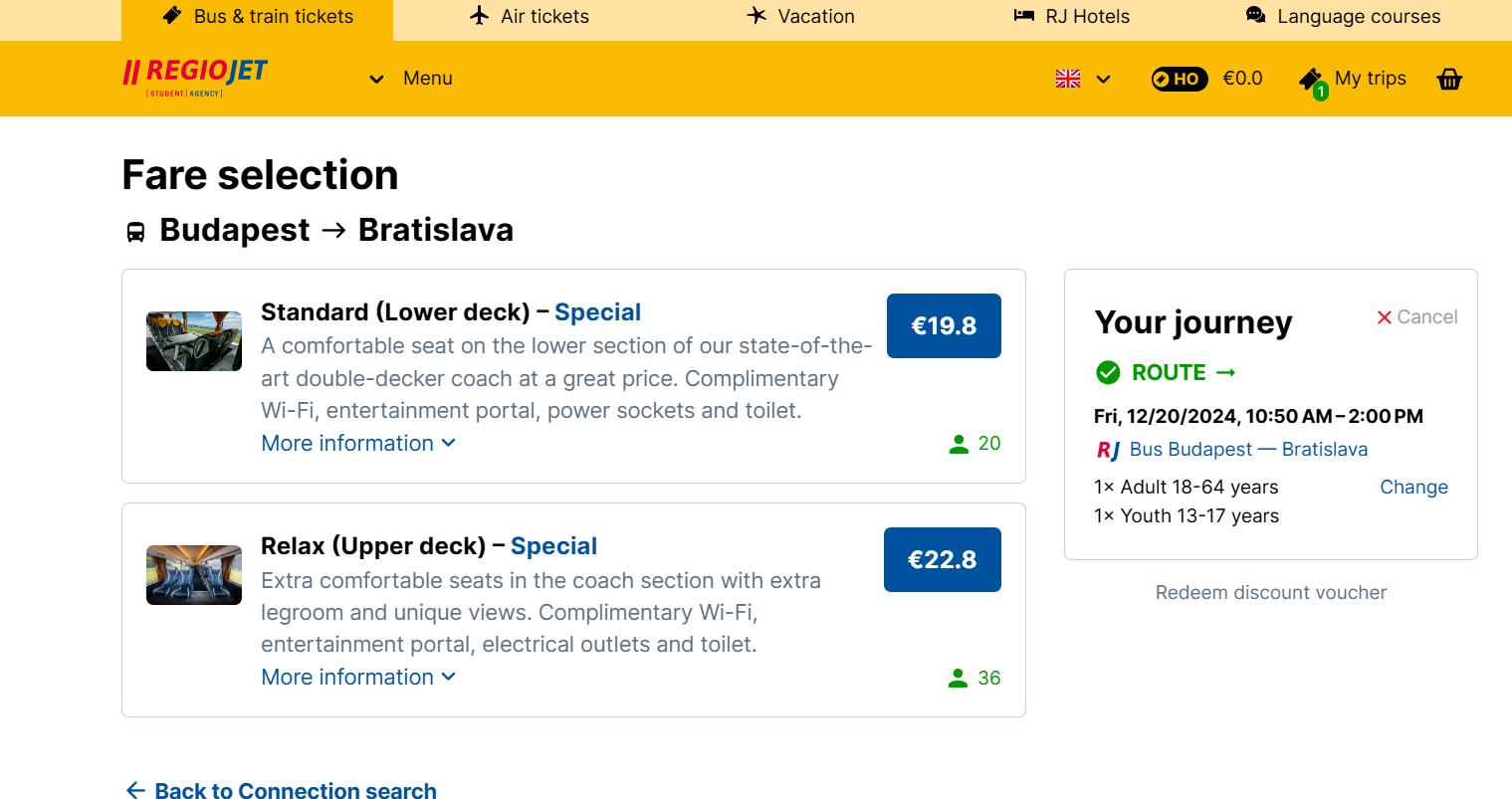Click the My trips ticket icon
1512x799 pixels.
[1313, 82]
